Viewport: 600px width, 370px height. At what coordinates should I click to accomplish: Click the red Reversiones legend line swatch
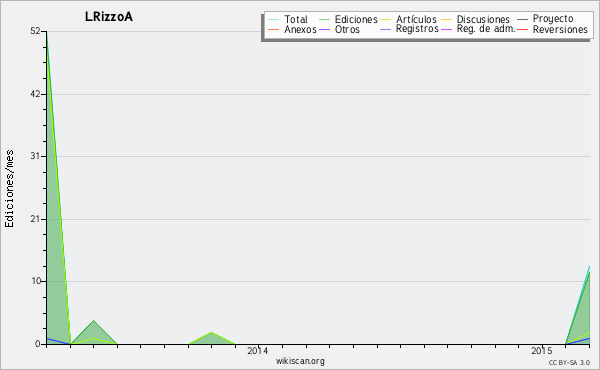[x=522, y=29]
